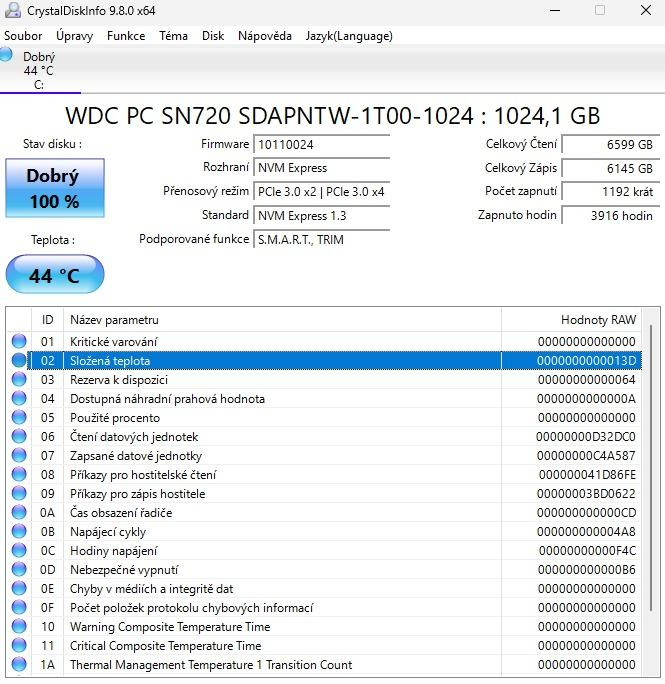This screenshot has width=665, height=684.
Task: Click status orb for Kritické varování row
Action: (x=19, y=341)
